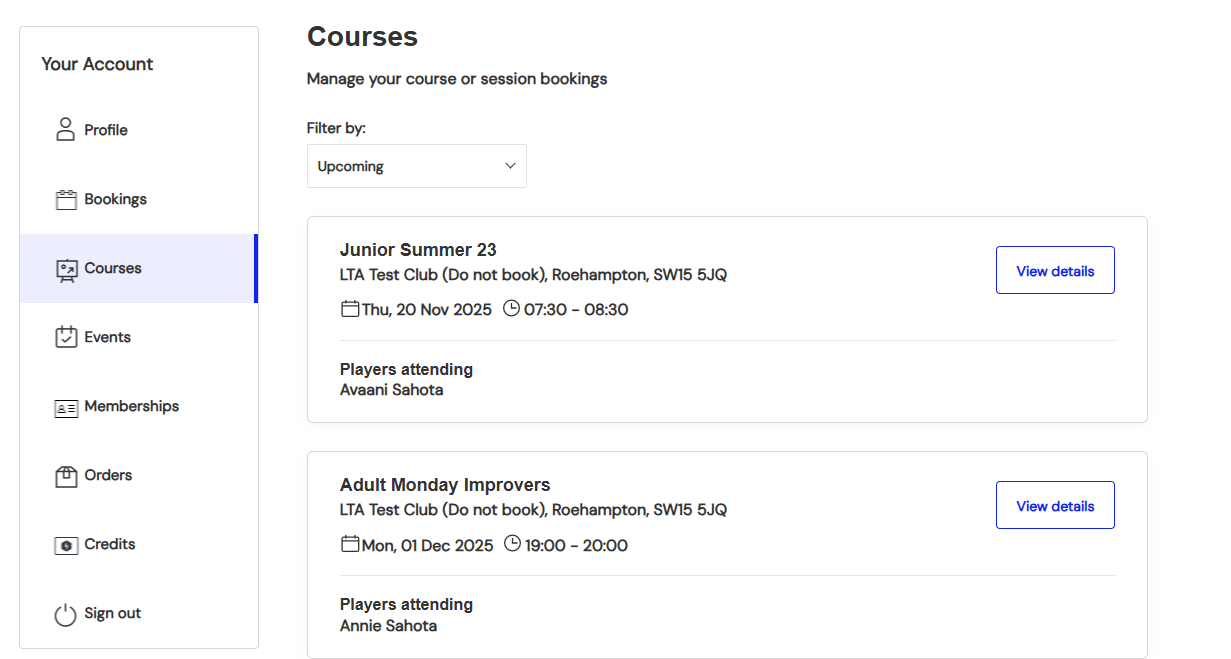This screenshot has height=659, width=1231.
Task: View details for Junior Summer 23
Action: [1055, 270]
